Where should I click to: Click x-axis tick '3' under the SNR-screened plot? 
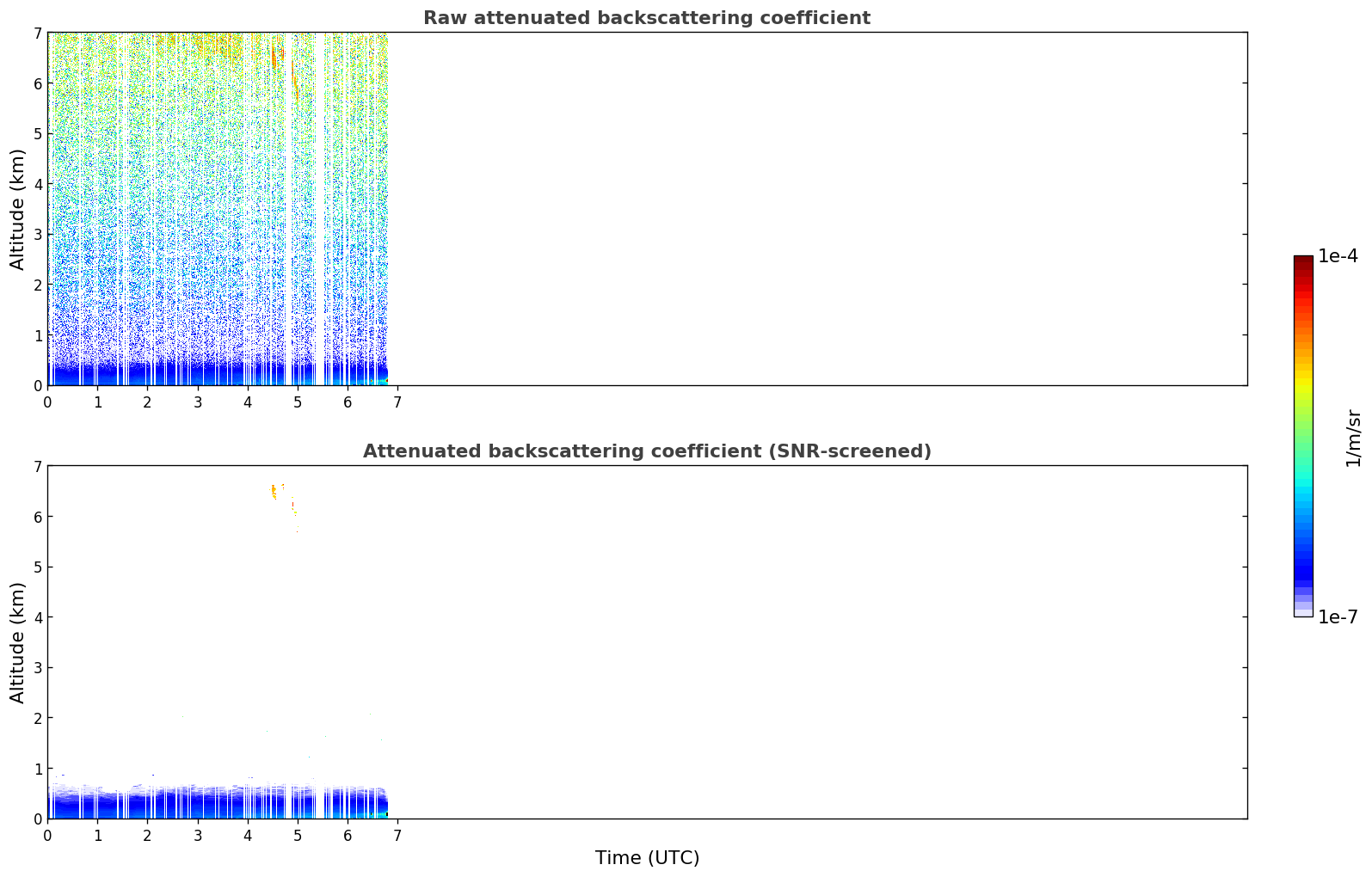pyautogui.click(x=198, y=836)
